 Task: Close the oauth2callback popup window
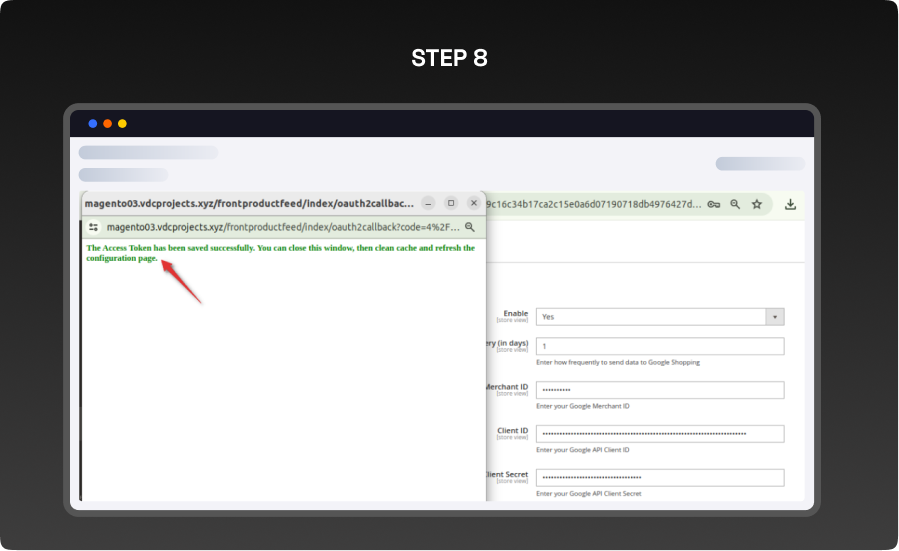point(474,203)
